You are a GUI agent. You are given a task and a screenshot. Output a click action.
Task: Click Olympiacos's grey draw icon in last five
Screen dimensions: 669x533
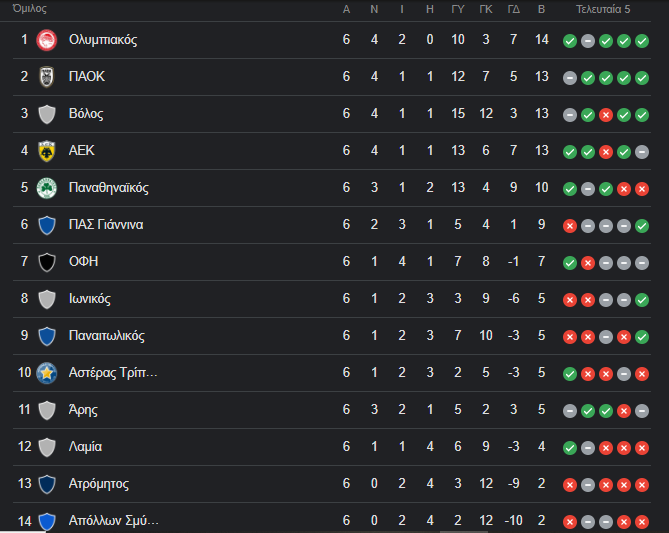point(587,41)
